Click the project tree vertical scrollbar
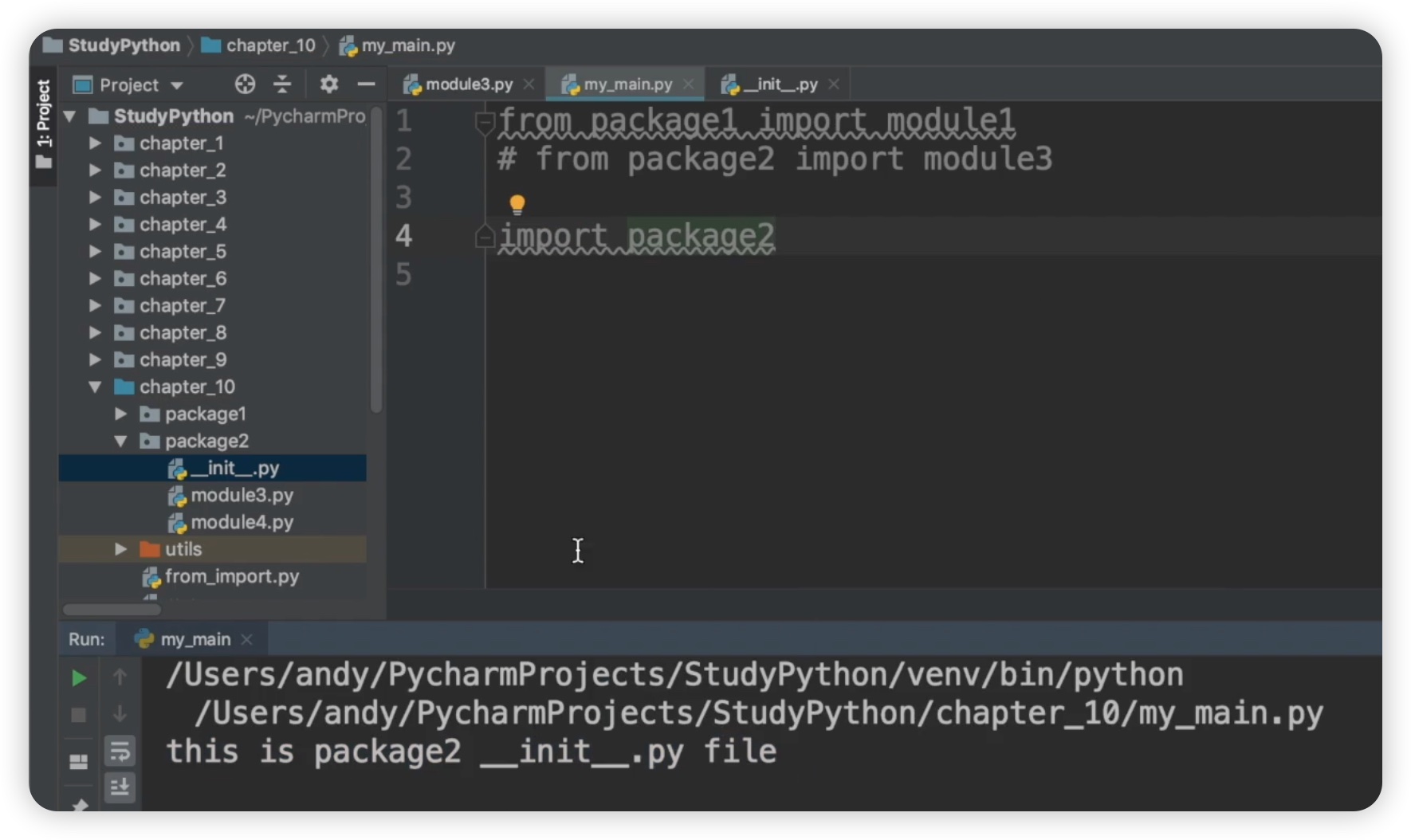The height and width of the screenshot is (840, 1411). tap(376, 260)
